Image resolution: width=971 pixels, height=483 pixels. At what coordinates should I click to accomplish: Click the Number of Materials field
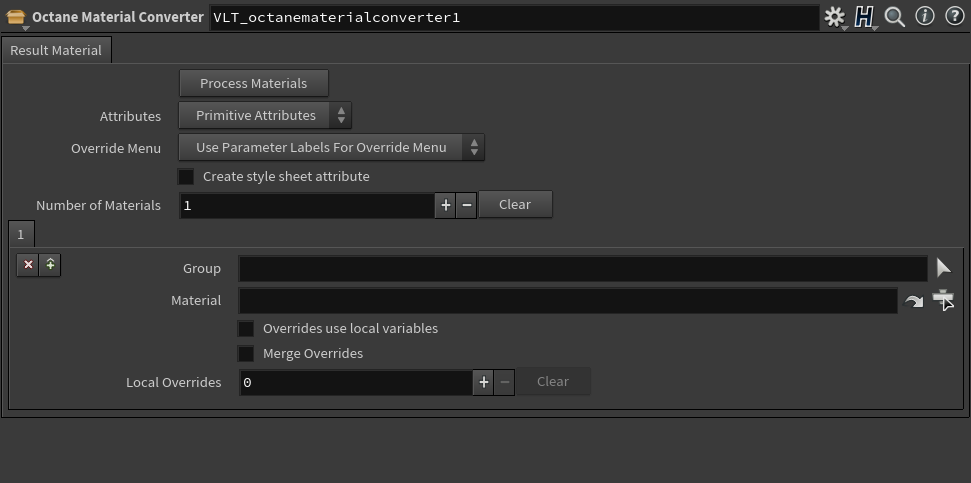[x=307, y=206]
